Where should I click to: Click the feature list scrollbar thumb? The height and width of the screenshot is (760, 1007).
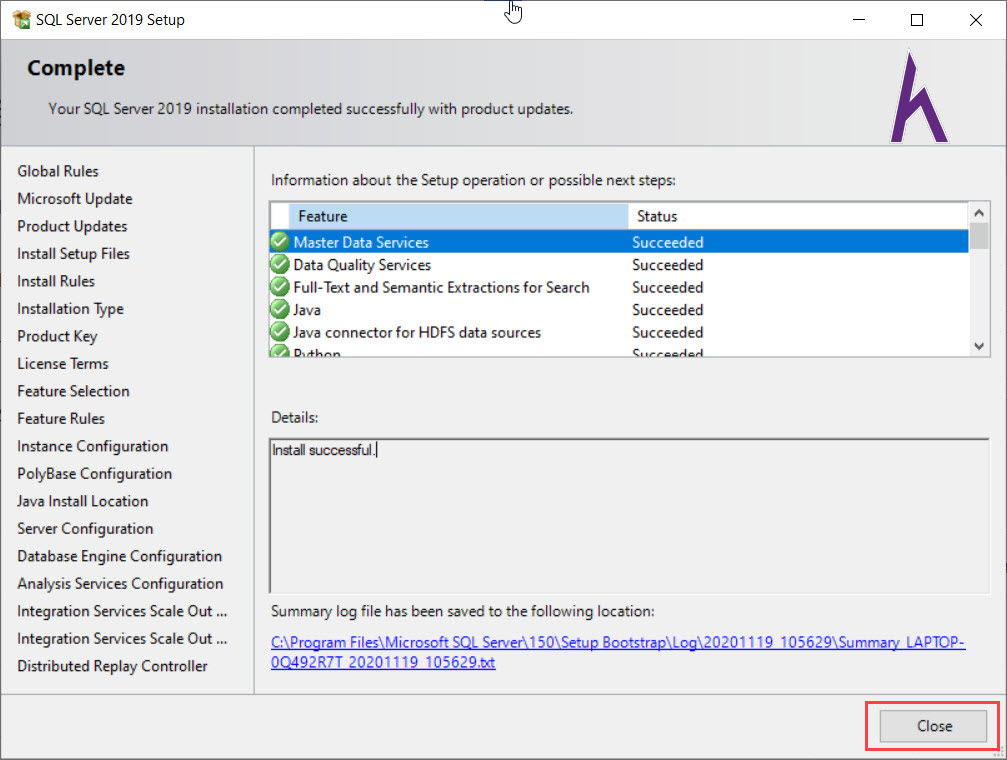pyautogui.click(x=979, y=236)
